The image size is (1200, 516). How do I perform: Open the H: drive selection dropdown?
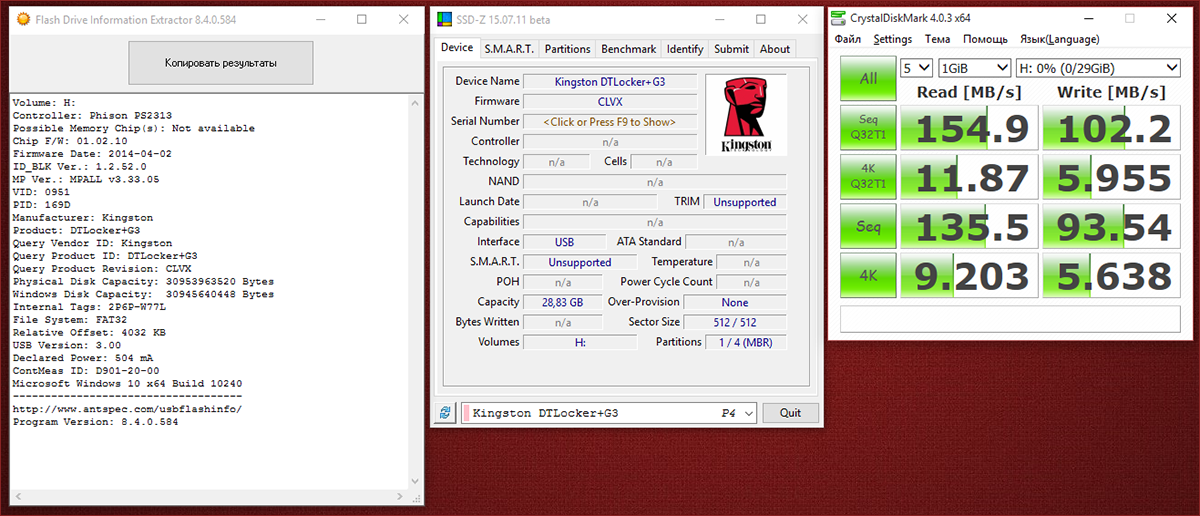(1098, 68)
